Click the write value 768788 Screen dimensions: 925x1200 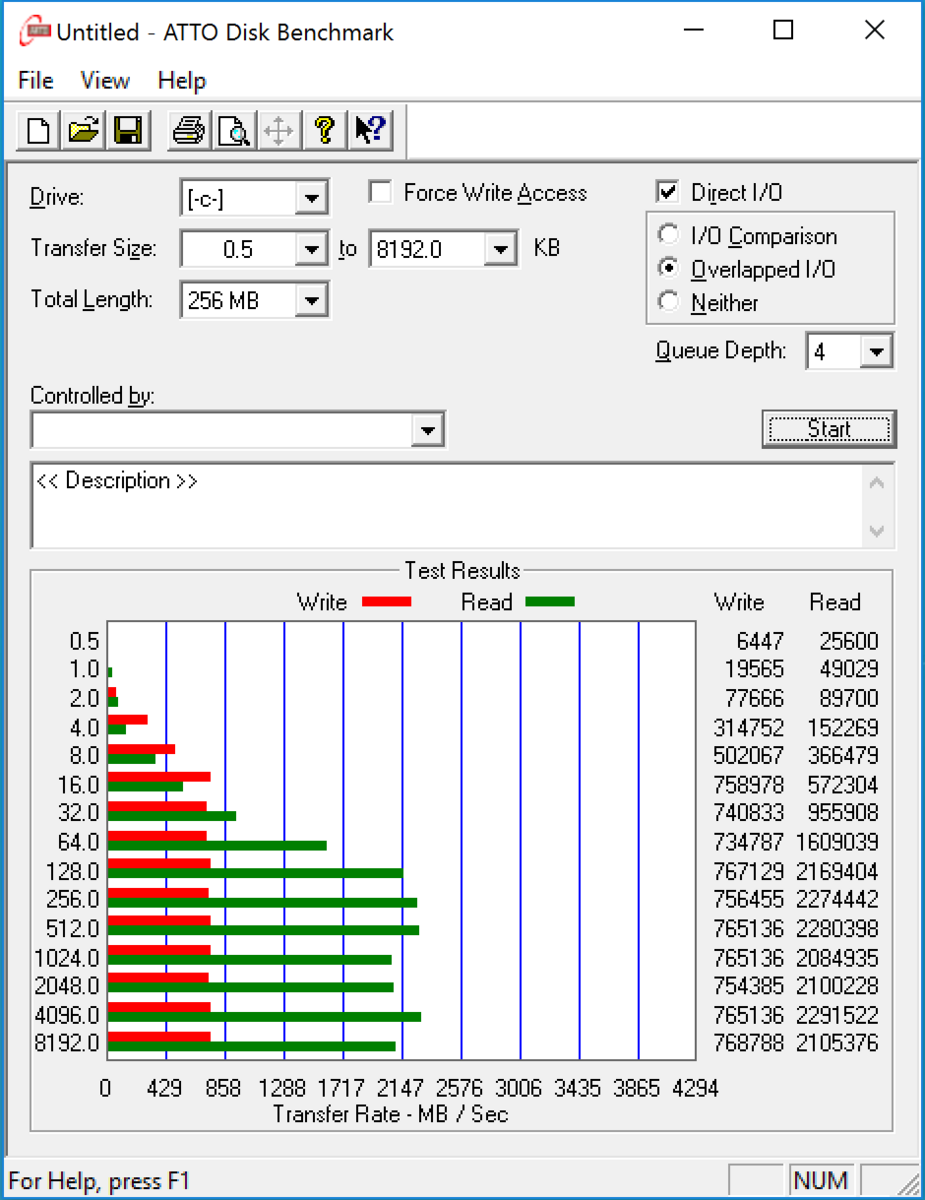tap(749, 1044)
